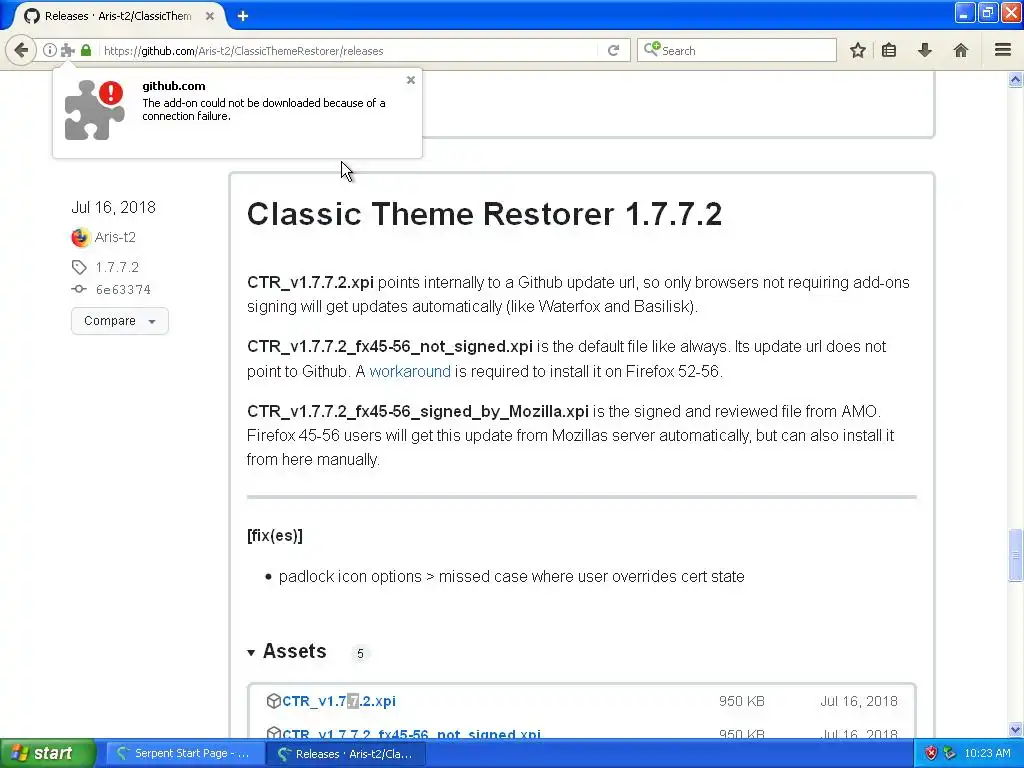Image resolution: width=1024 pixels, height=768 pixels.
Task: Click the tag icon beside 1.7.7.2
Action: [79, 266]
